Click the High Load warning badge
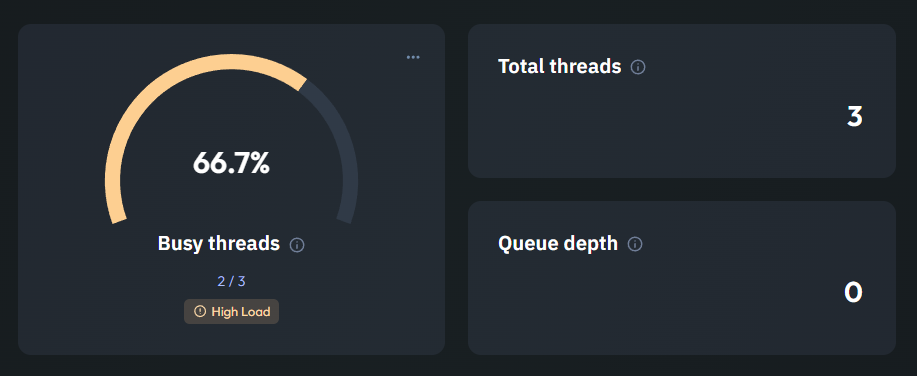The image size is (917, 376). [x=232, y=312]
